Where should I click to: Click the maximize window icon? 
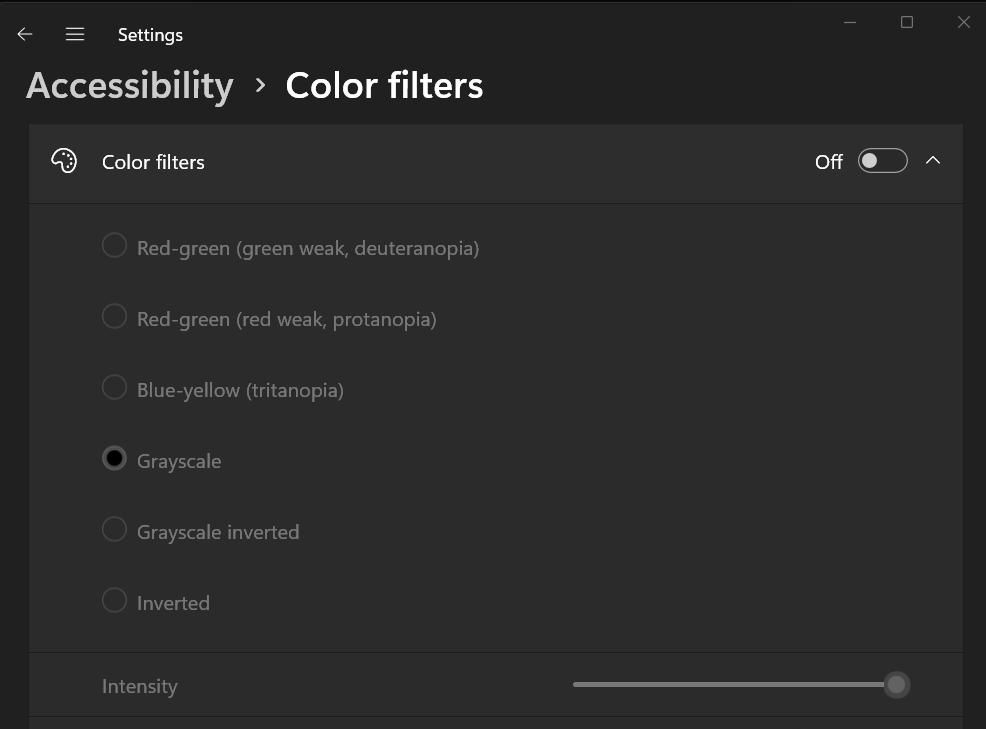[906, 21]
